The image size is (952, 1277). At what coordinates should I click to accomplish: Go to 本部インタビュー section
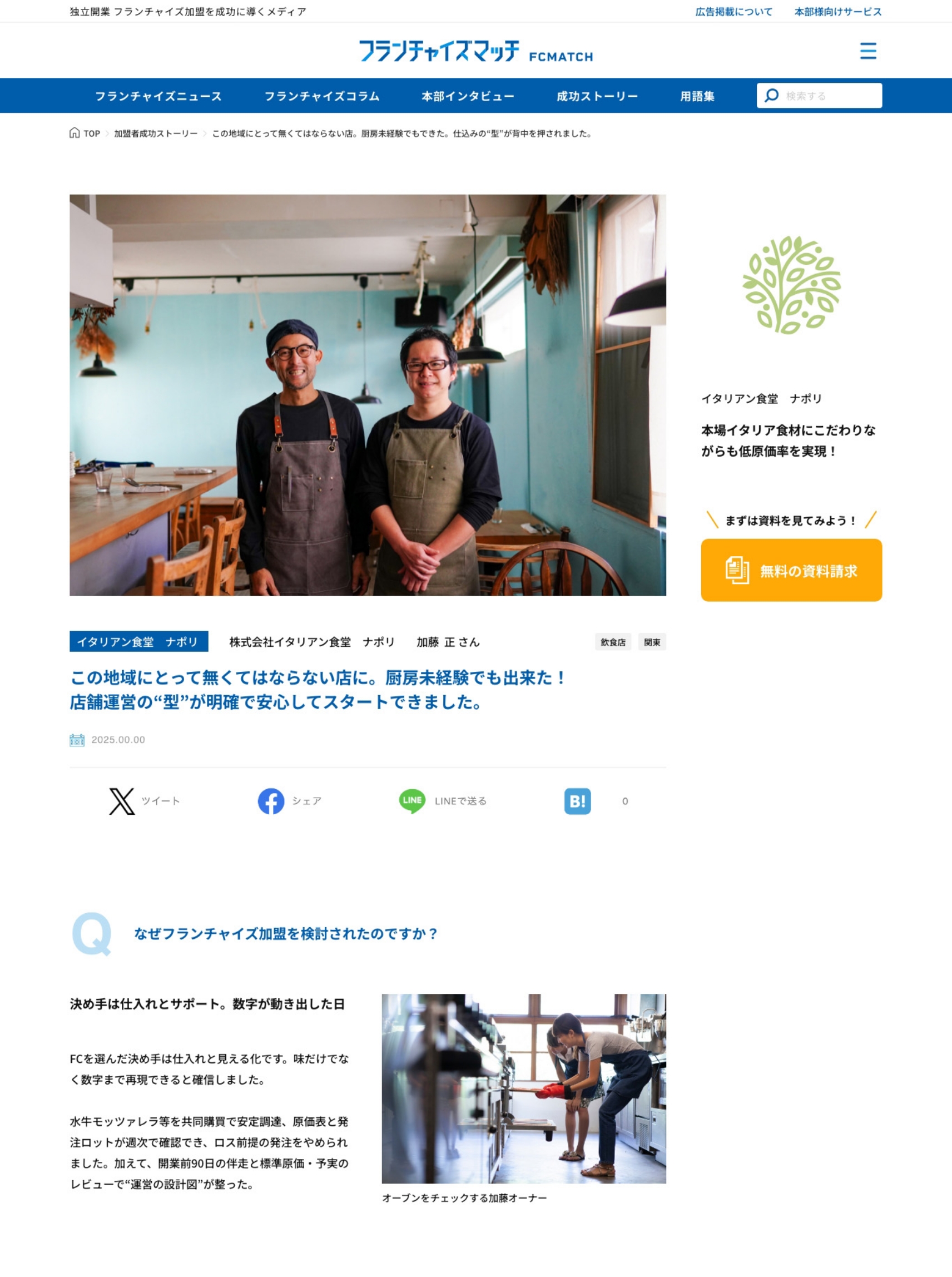pos(468,96)
